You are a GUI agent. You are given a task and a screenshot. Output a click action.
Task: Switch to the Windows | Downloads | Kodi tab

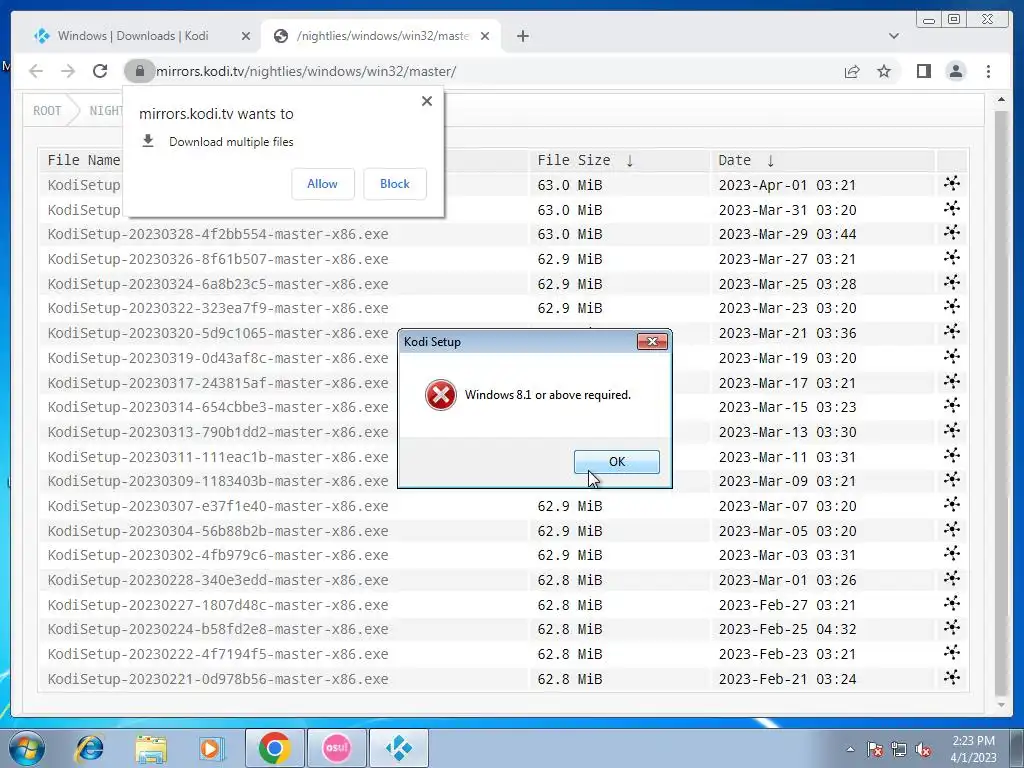click(x=133, y=36)
